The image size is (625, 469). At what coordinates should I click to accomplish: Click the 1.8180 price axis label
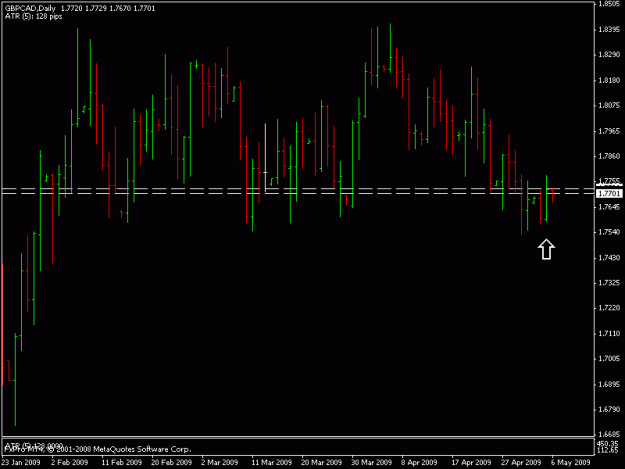click(609, 80)
